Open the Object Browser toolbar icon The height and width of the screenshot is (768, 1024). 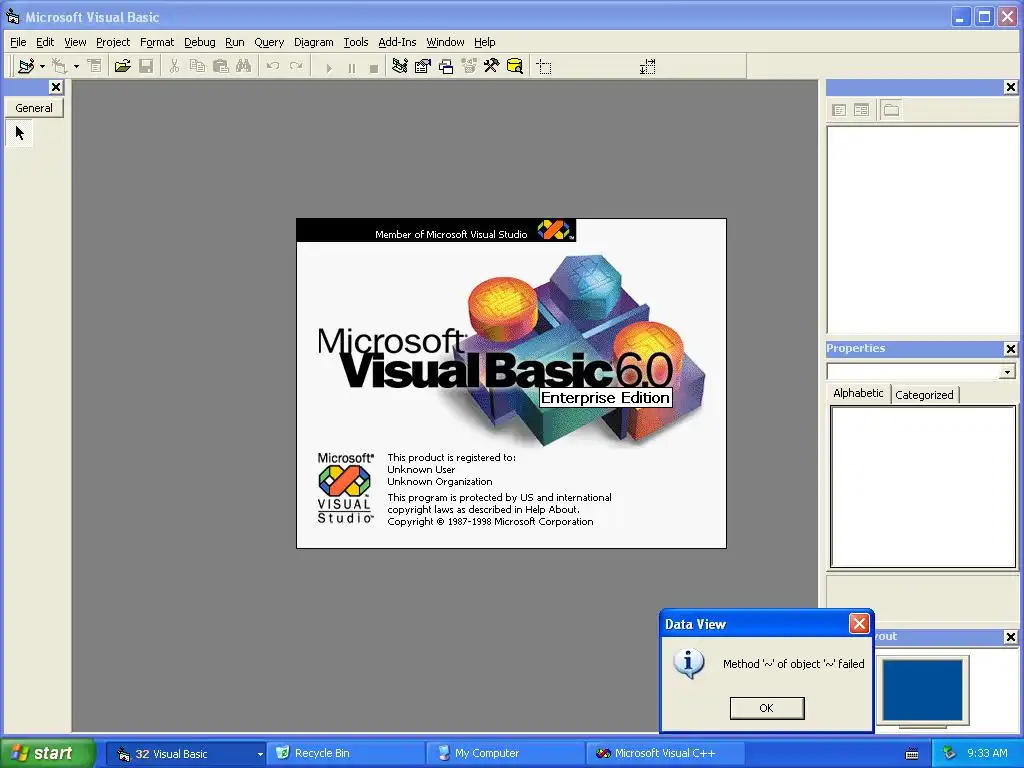click(468, 66)
